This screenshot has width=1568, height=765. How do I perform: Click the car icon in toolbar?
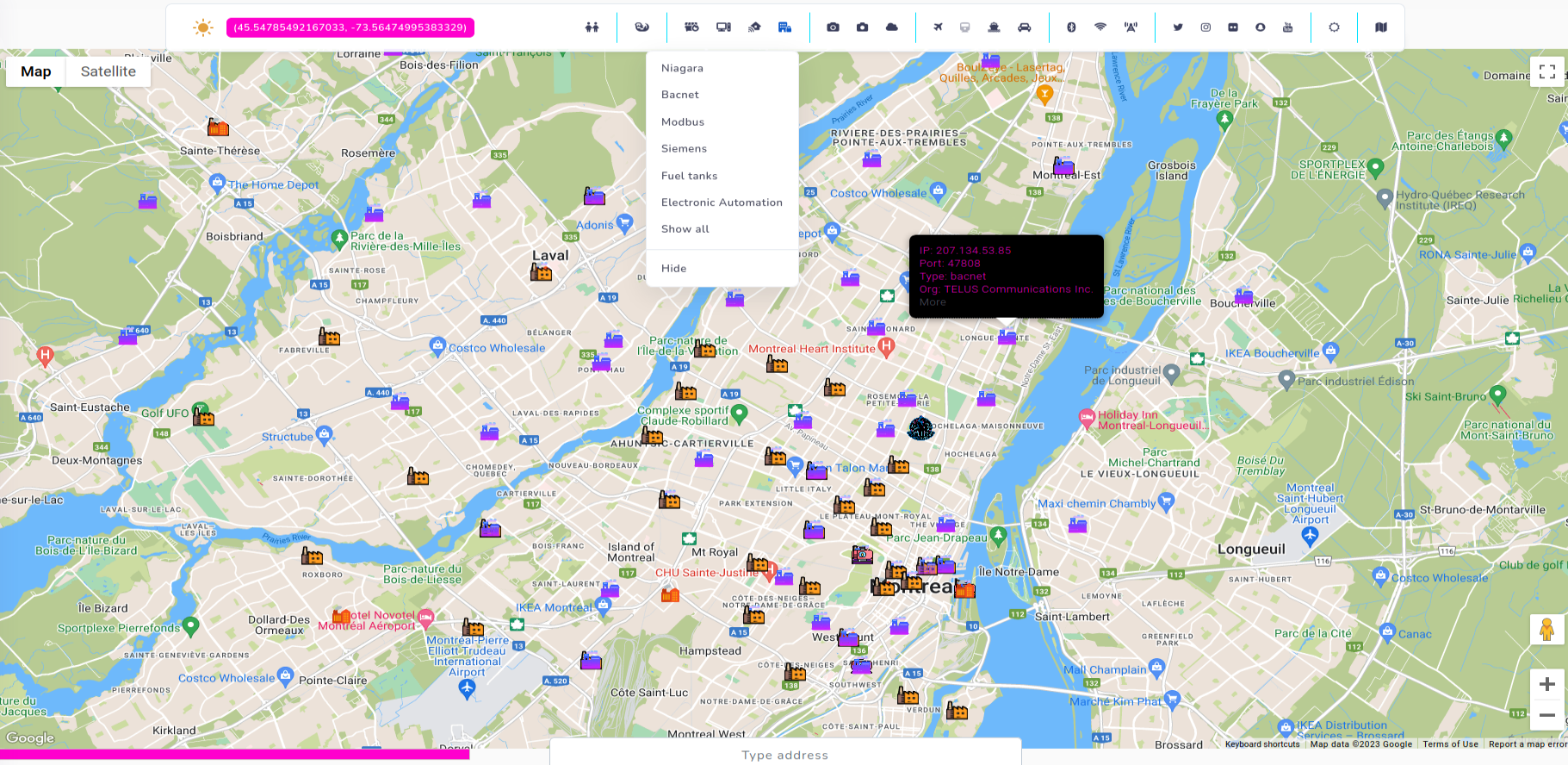pyautogui.click(x=1024, y=28)
